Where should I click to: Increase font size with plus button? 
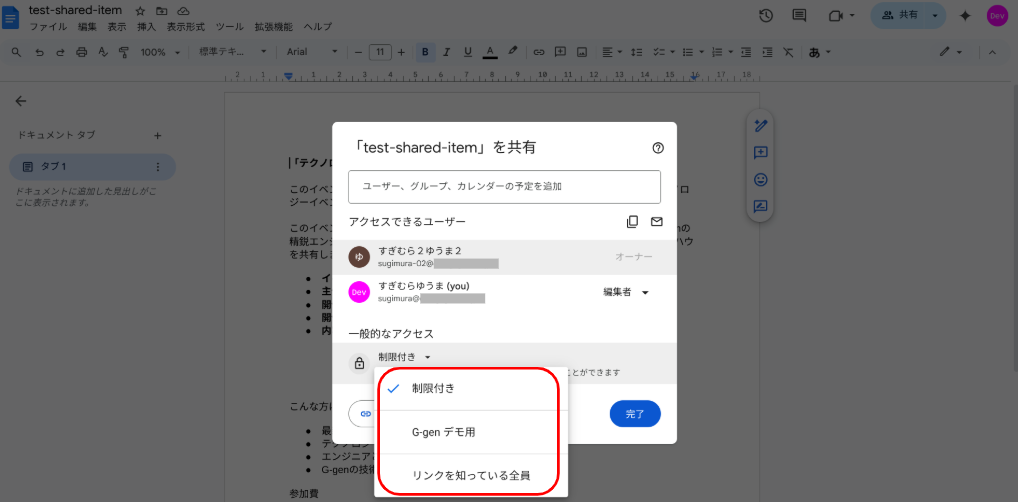point(401,52)
